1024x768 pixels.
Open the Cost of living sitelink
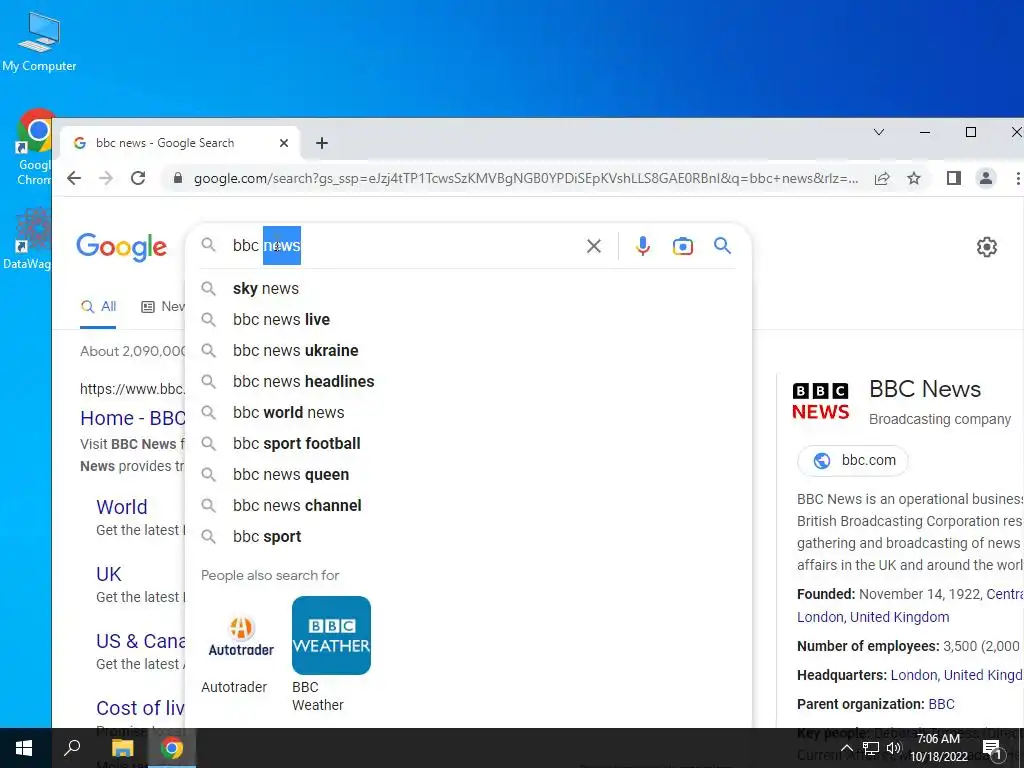click(x=140, y=708)
